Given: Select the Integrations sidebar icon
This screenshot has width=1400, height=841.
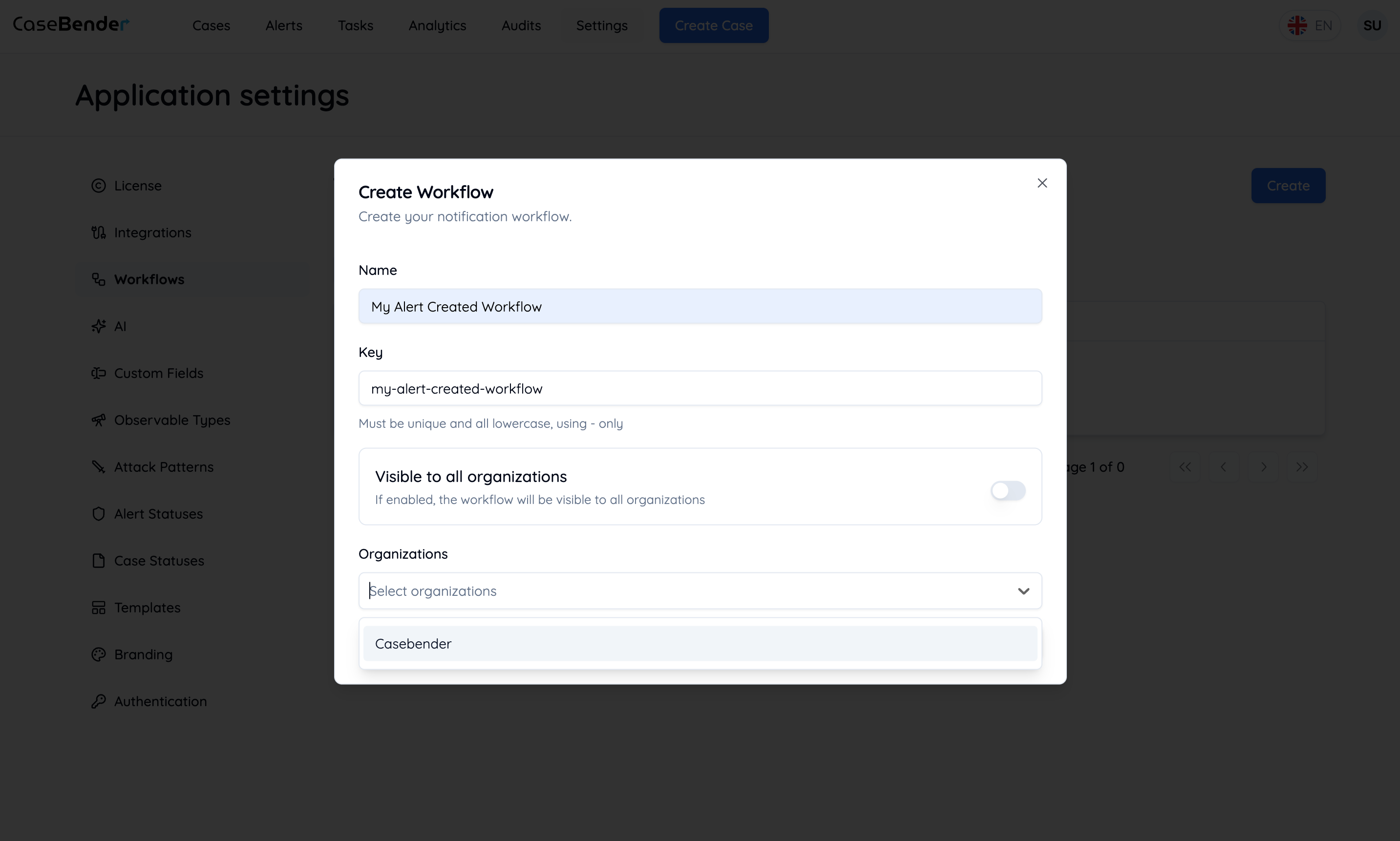Looking at the screenshot, I should [x=99, y=232].
